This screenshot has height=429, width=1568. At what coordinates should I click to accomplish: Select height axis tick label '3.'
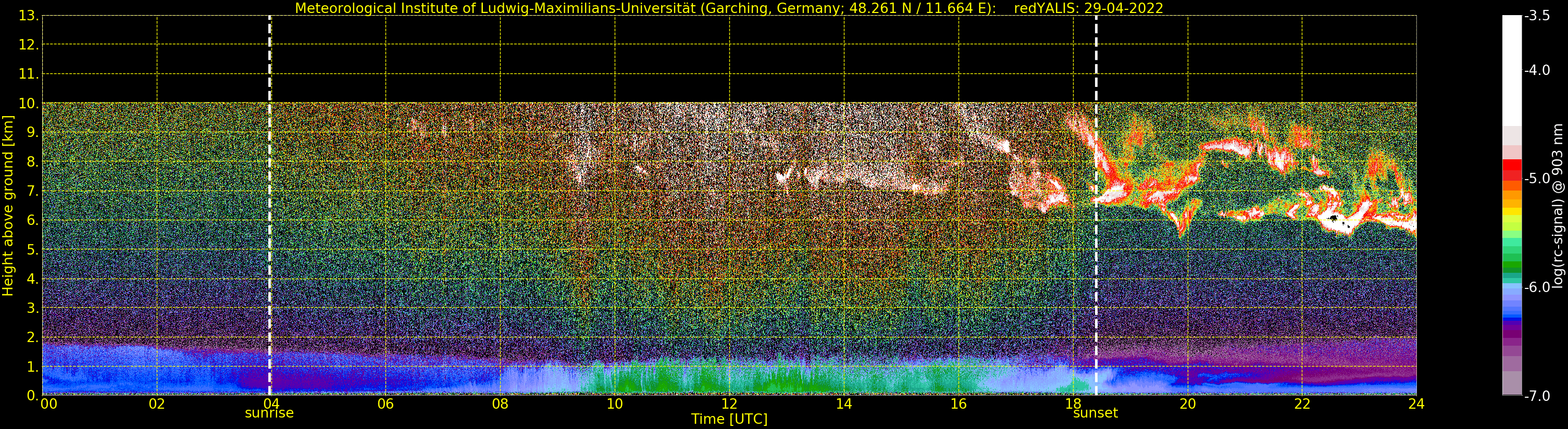33,308
